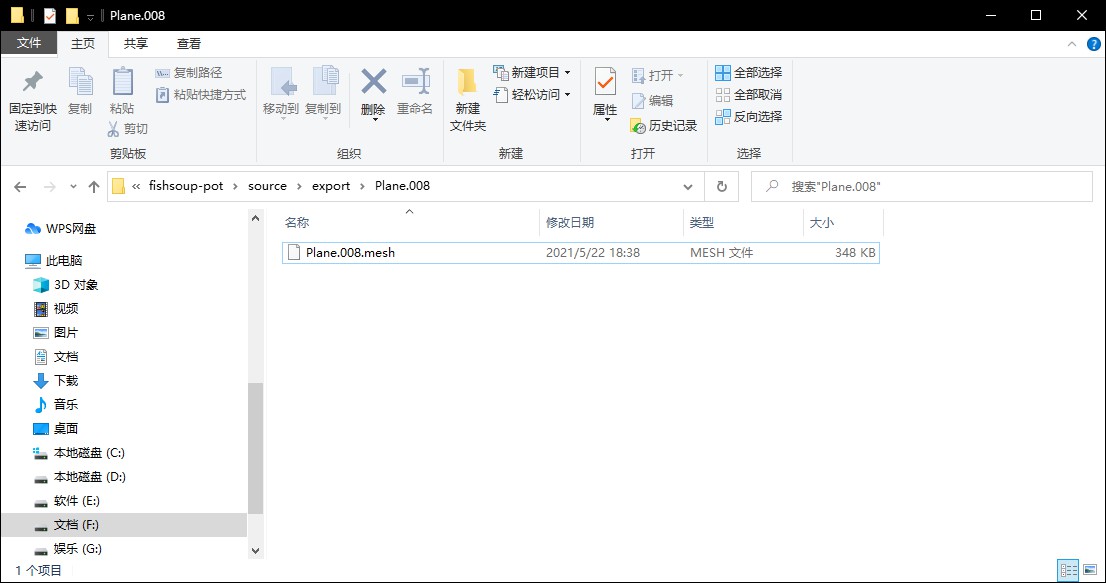This screenshot has height=583, width=1106.
Task: Switch to the Home (主页) tab
Action: pos(83,44)
